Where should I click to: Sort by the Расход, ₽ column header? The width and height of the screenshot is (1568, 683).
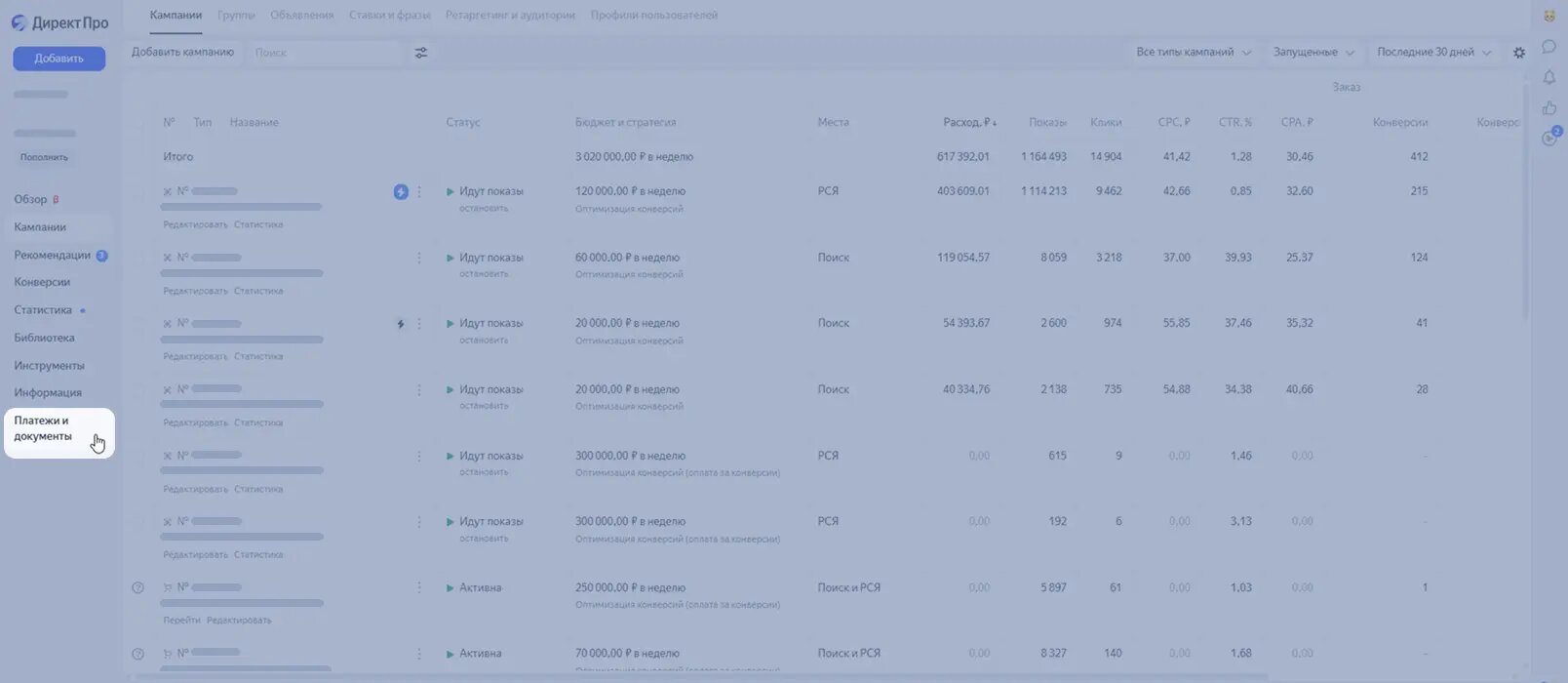[x=969, y=123]
